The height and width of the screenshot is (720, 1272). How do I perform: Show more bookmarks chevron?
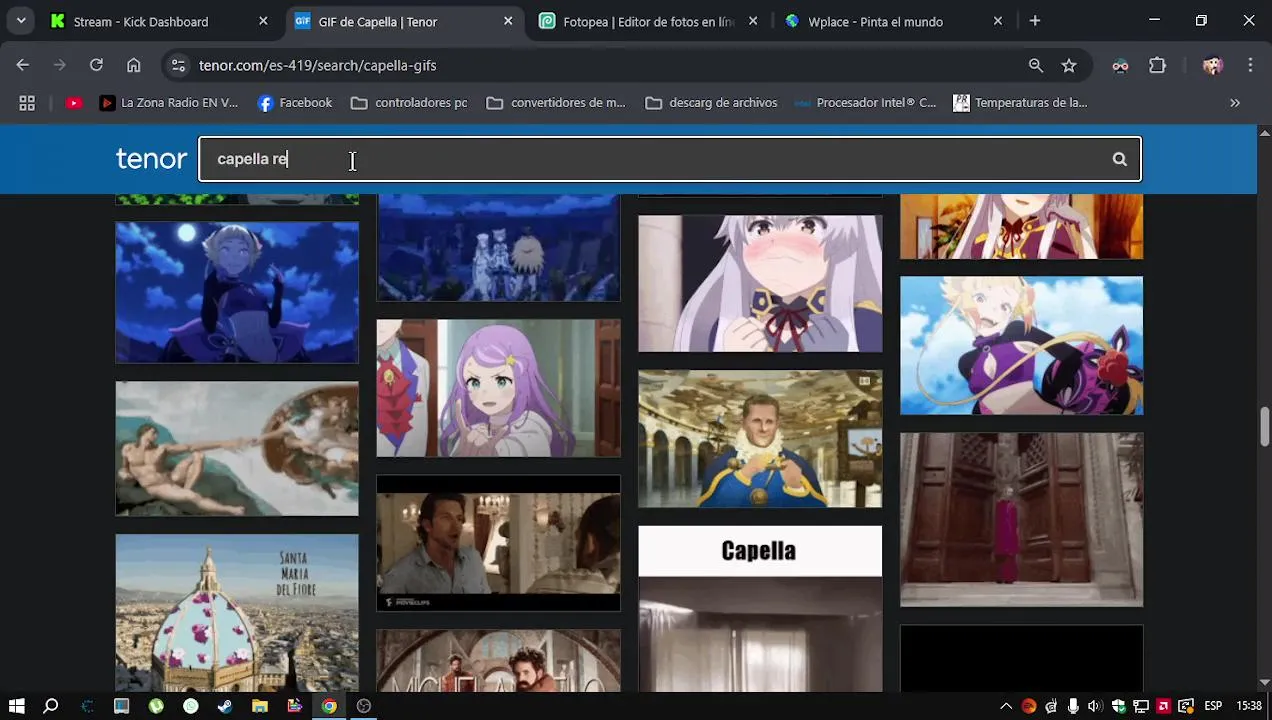pos(1235,103)
